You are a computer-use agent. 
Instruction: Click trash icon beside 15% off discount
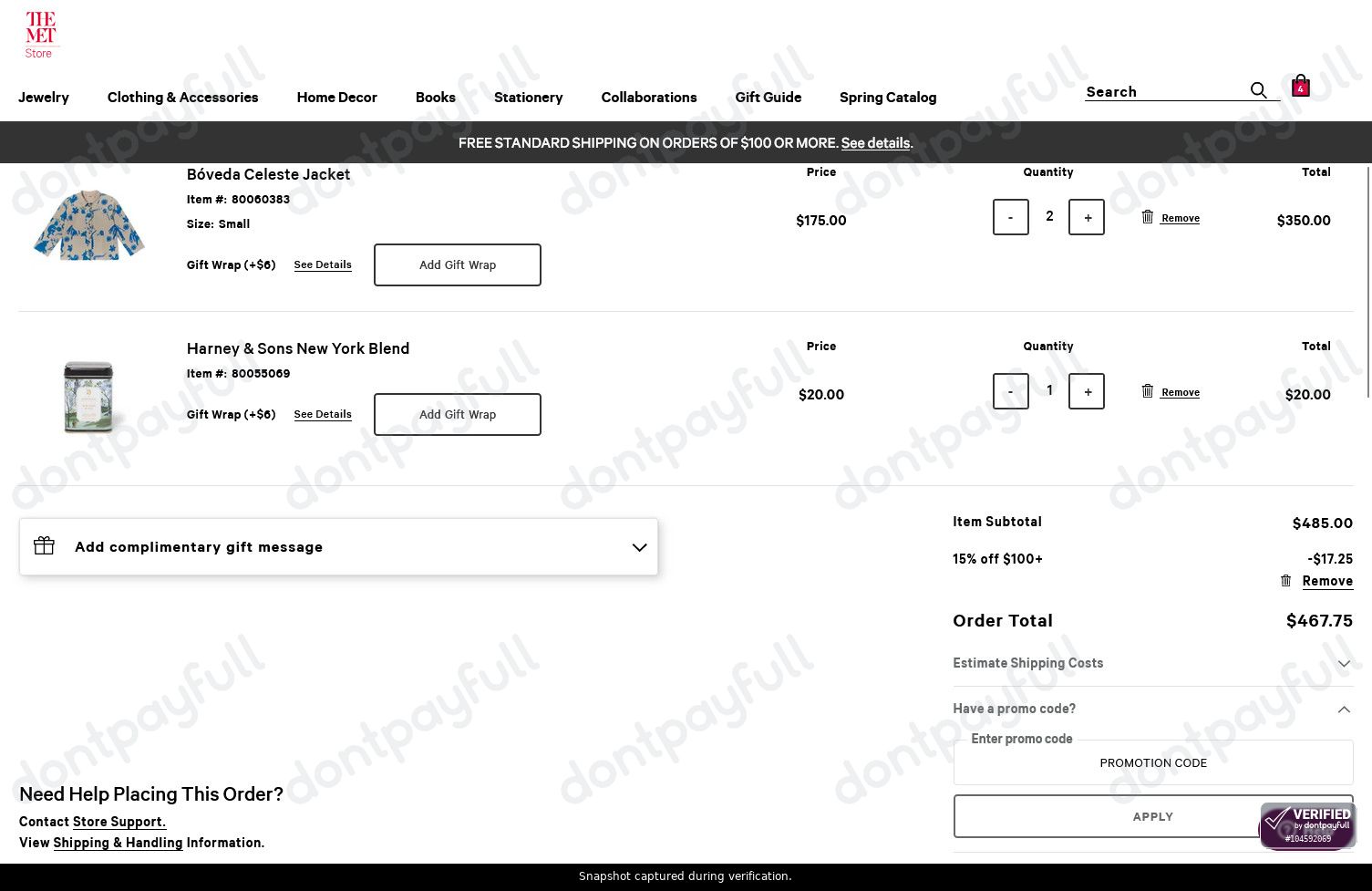(1286, 581)
